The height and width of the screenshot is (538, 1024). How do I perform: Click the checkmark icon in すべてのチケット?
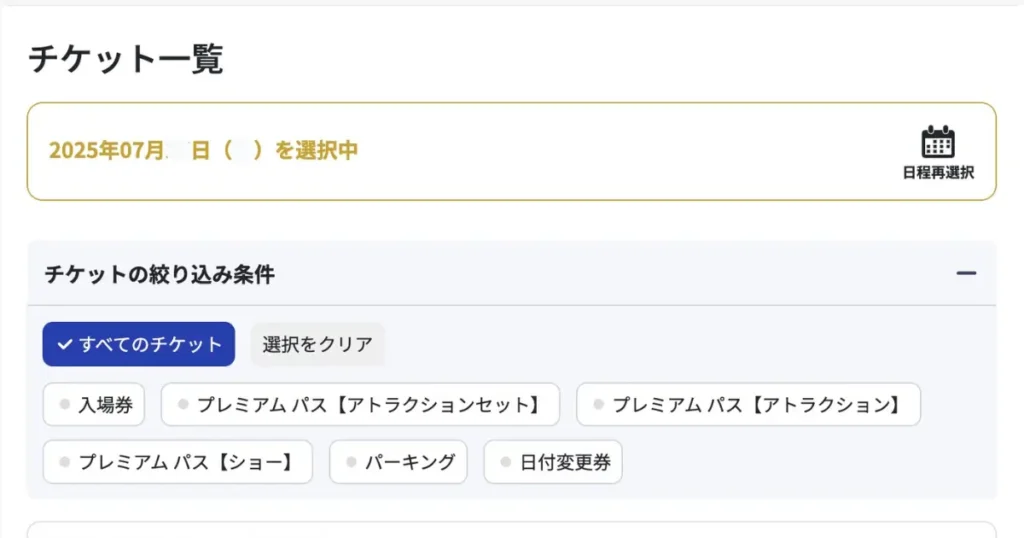coord(64,344)
